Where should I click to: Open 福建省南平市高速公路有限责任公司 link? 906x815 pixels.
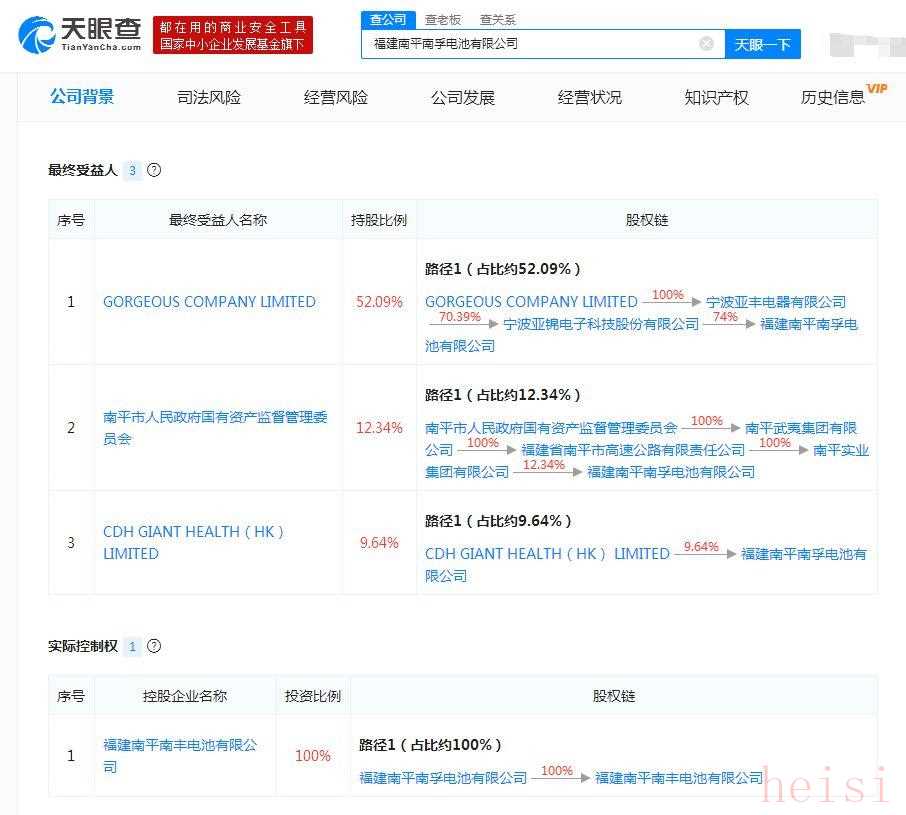click(633, 450)
